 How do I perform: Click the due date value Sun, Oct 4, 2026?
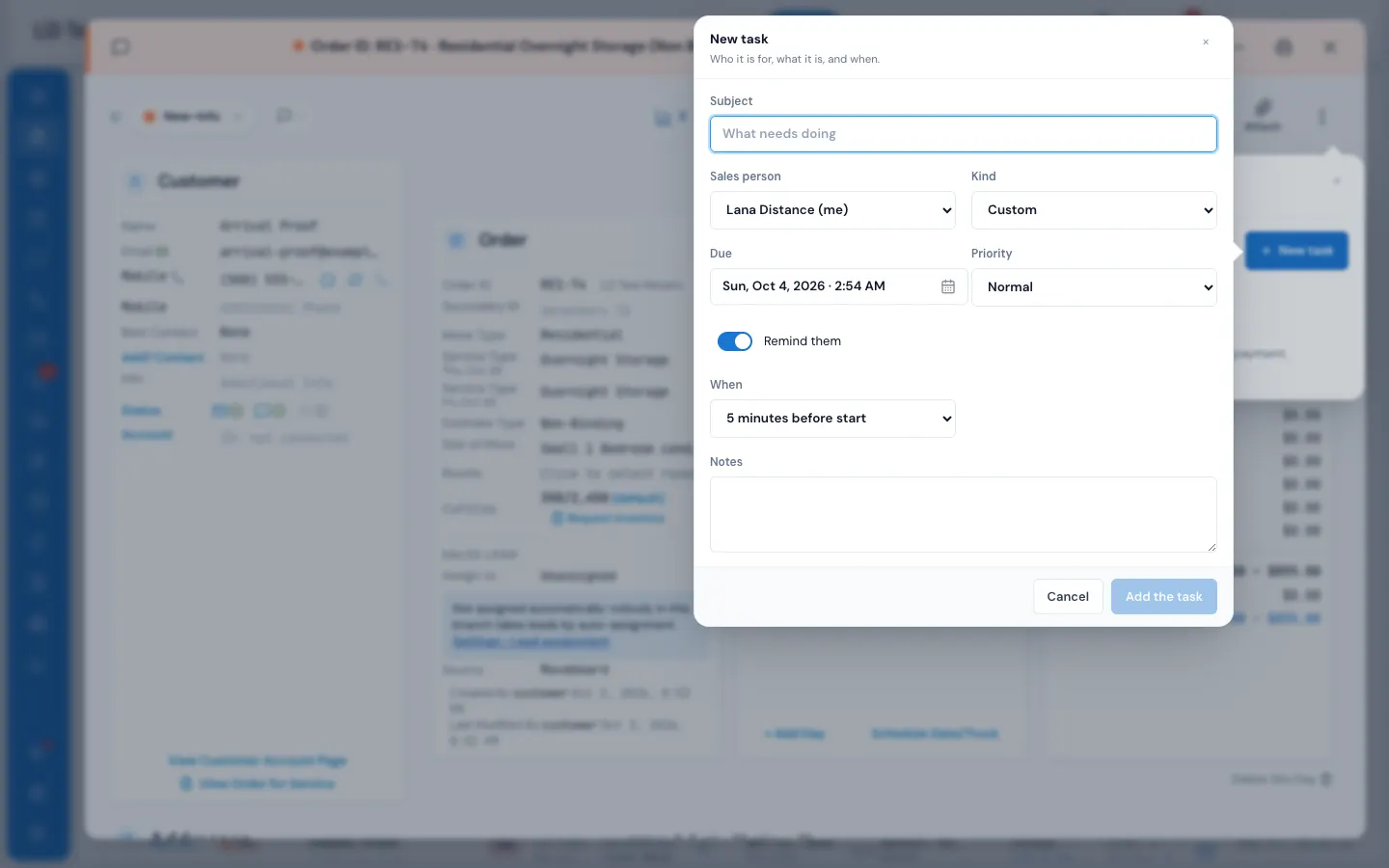803,286
